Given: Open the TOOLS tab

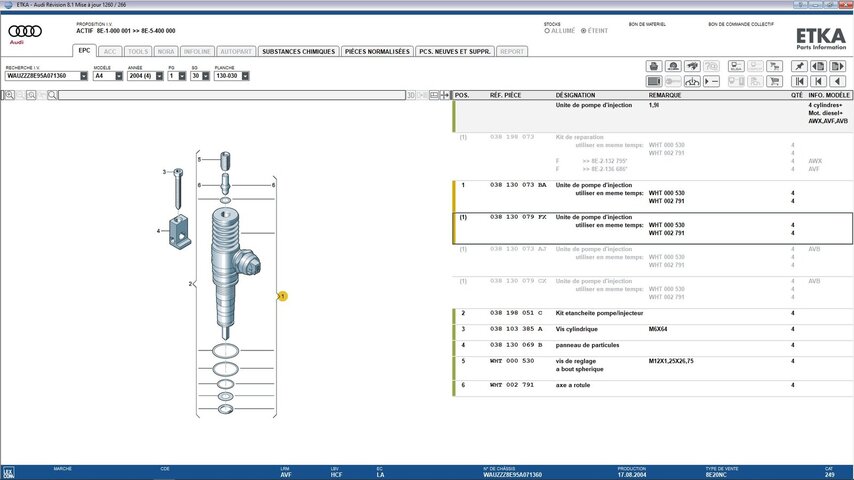Looking at the screenshot, I should [x=138, y=52].
